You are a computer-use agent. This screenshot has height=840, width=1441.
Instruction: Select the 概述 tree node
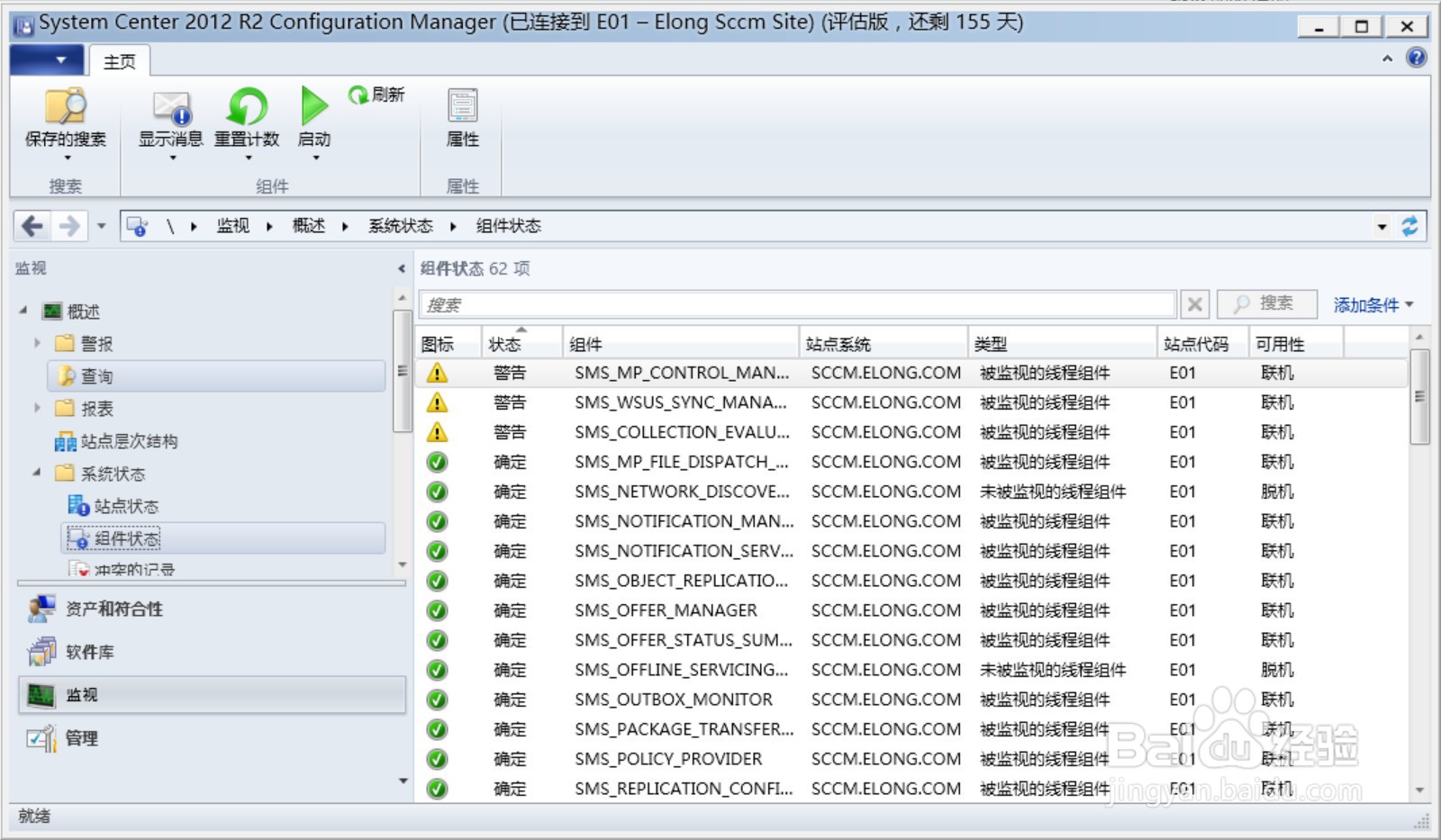point(71,312)
